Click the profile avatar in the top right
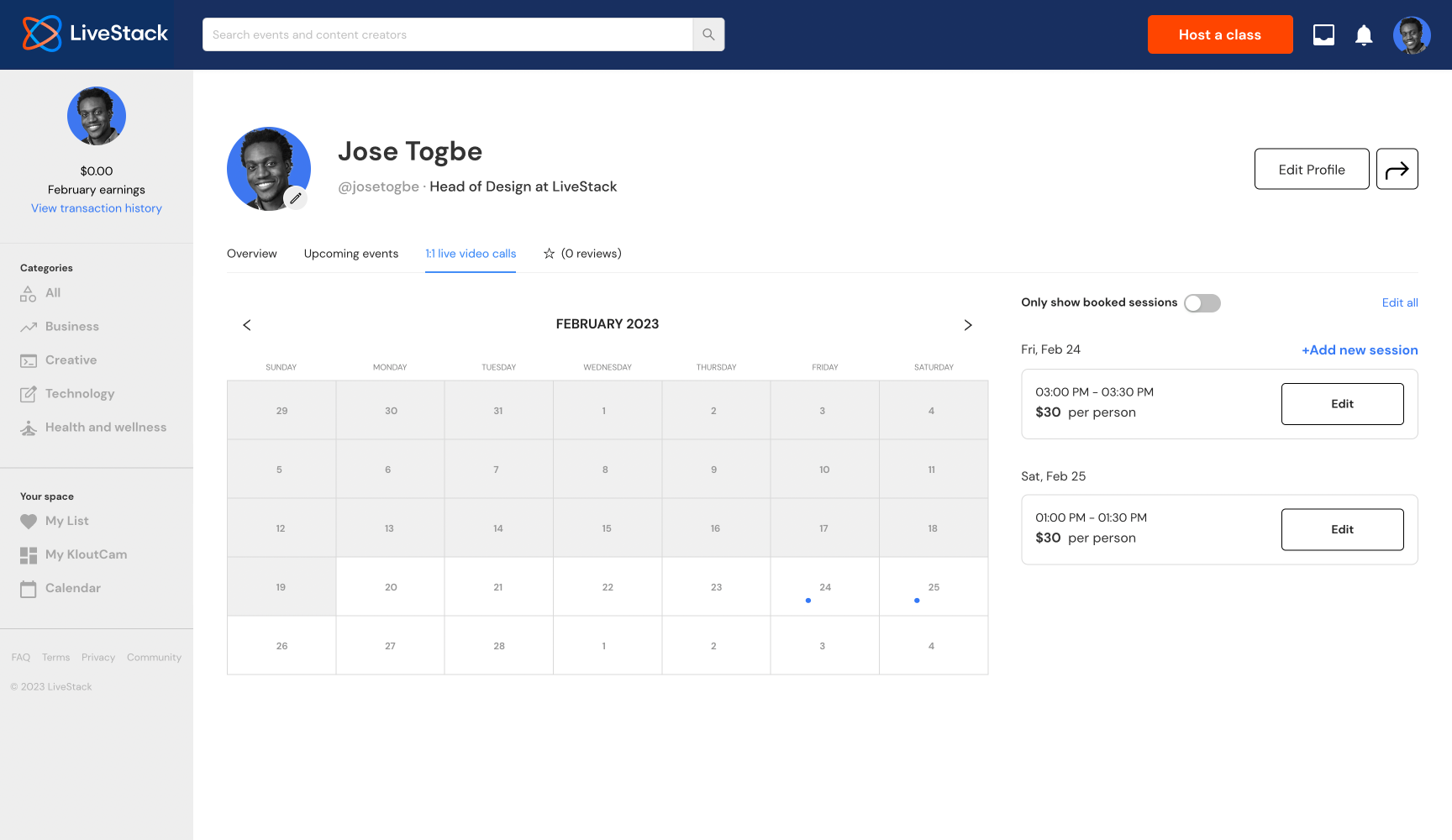Screen dimensions: 1452x840 pos(1412,34)
